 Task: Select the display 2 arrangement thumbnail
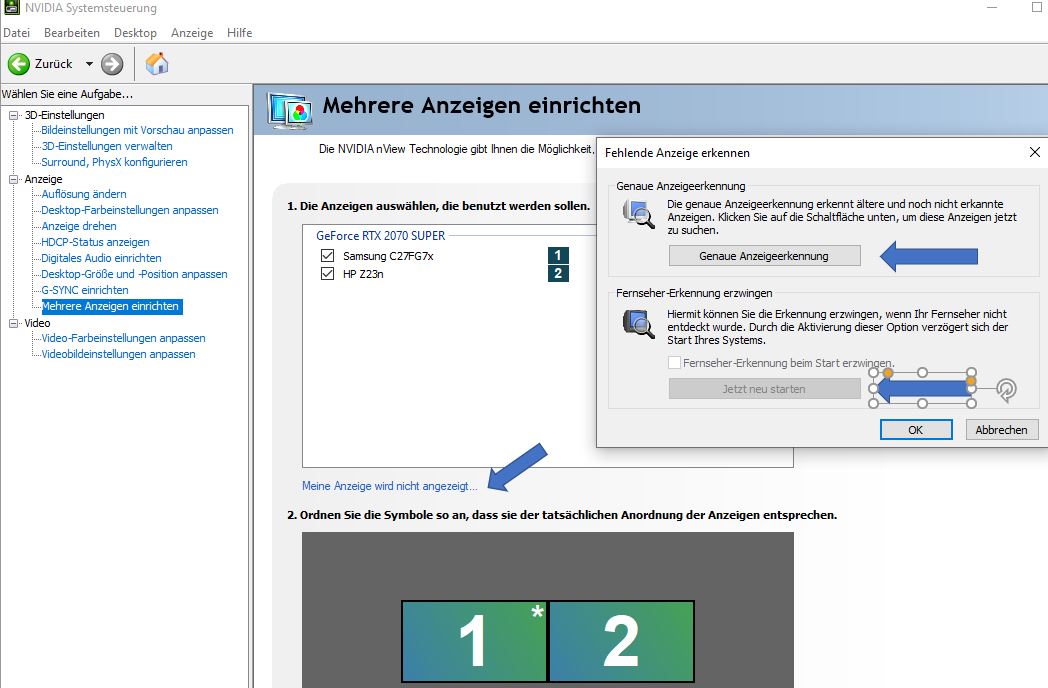pos(621,641)
